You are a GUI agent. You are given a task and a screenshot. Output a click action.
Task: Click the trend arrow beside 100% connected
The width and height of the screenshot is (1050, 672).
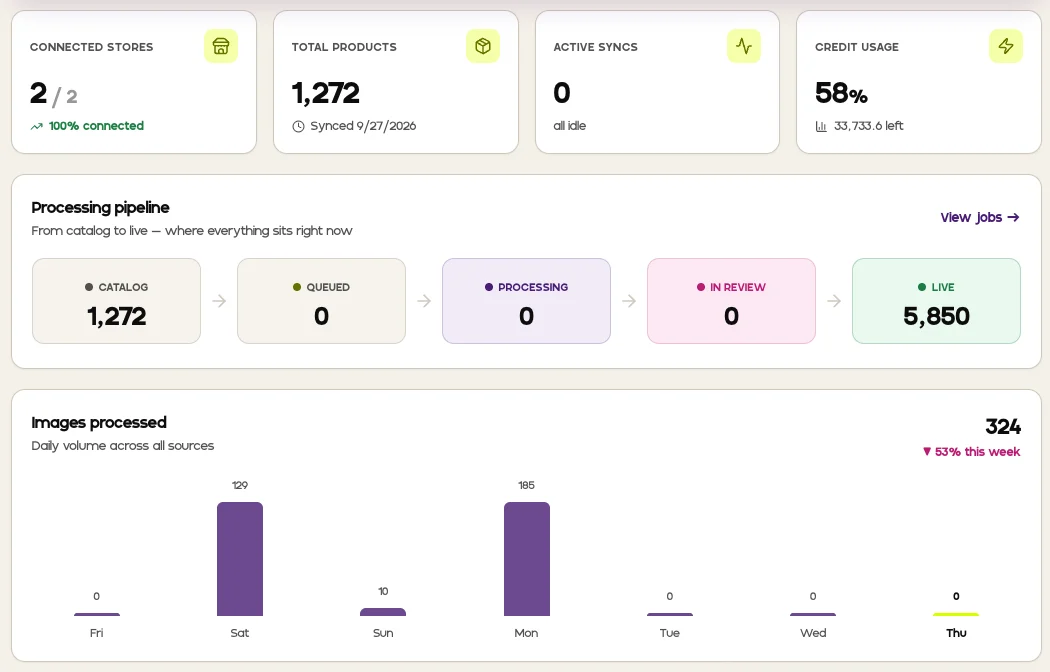(37, 127)
